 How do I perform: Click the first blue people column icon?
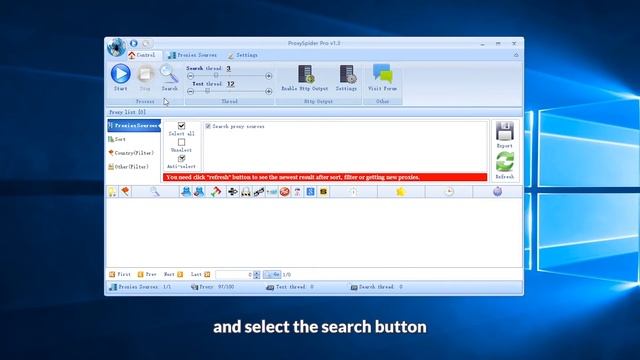(x=186, y=191)
